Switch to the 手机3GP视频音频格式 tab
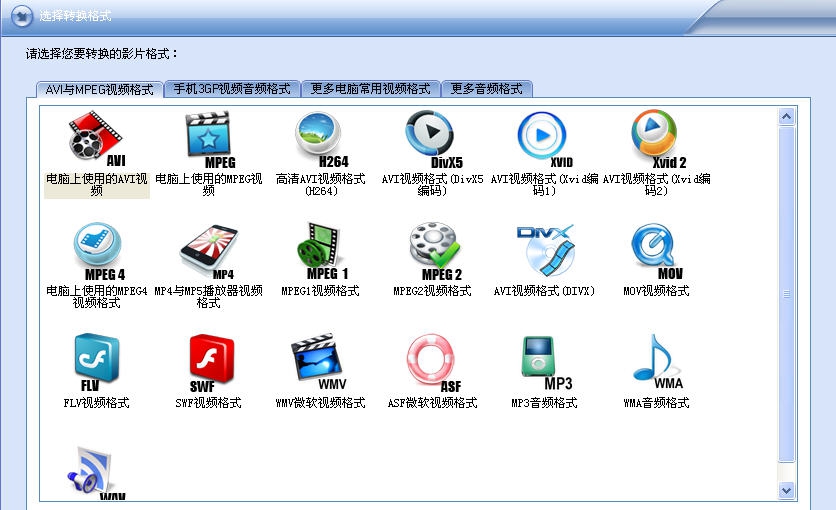The width and height of the screenshot is (836, 510). point(232,88)
